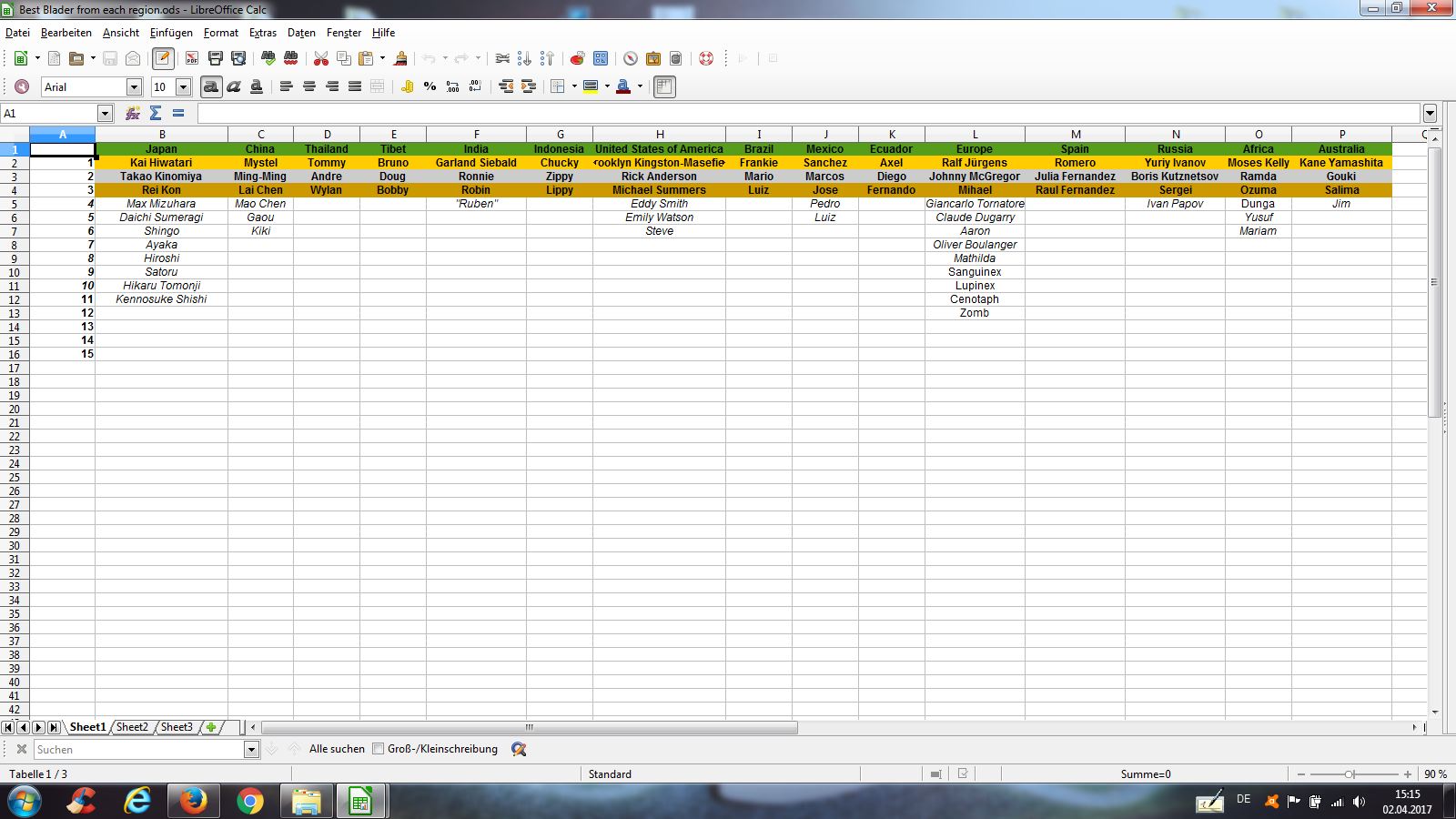Toggle bold formatting
This screenshot has width=1456, height=819.
(211, 86)
